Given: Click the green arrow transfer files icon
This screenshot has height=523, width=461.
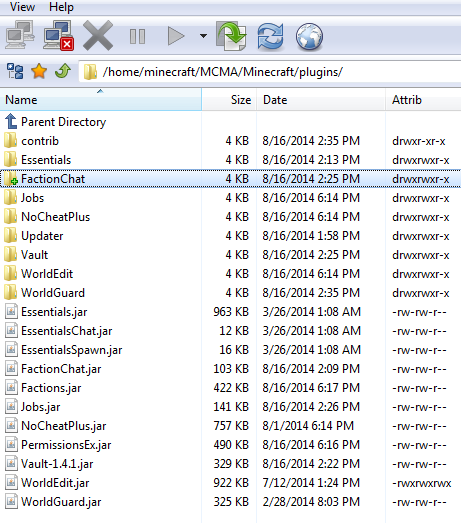Looking at the screenshot, I should pos(231,36).
